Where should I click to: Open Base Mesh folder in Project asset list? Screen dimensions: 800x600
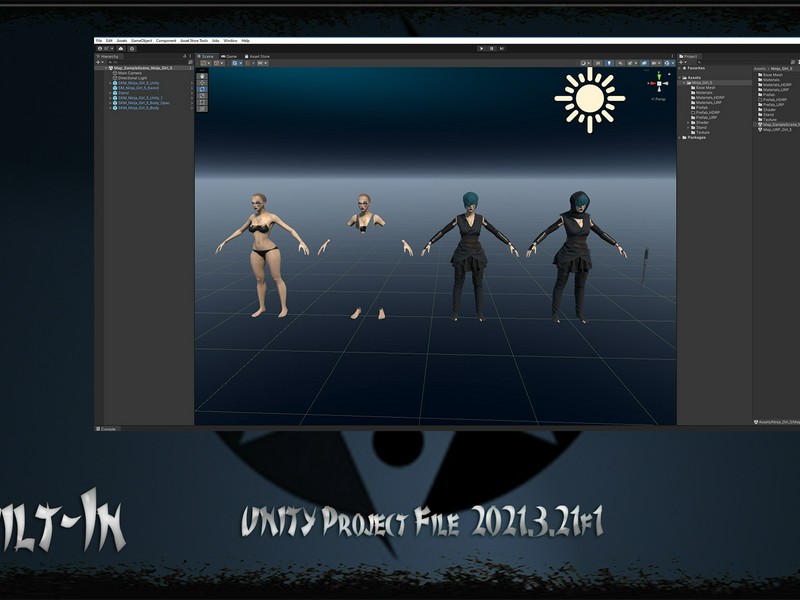(x=770, y=75)
